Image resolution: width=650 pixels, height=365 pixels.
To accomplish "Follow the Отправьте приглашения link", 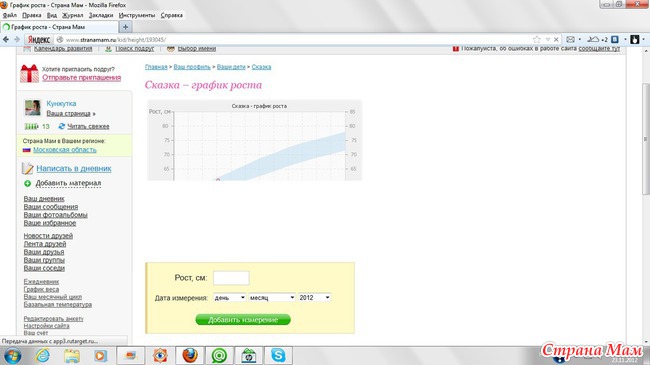I will pyautogui.click(x=82, y=78).
